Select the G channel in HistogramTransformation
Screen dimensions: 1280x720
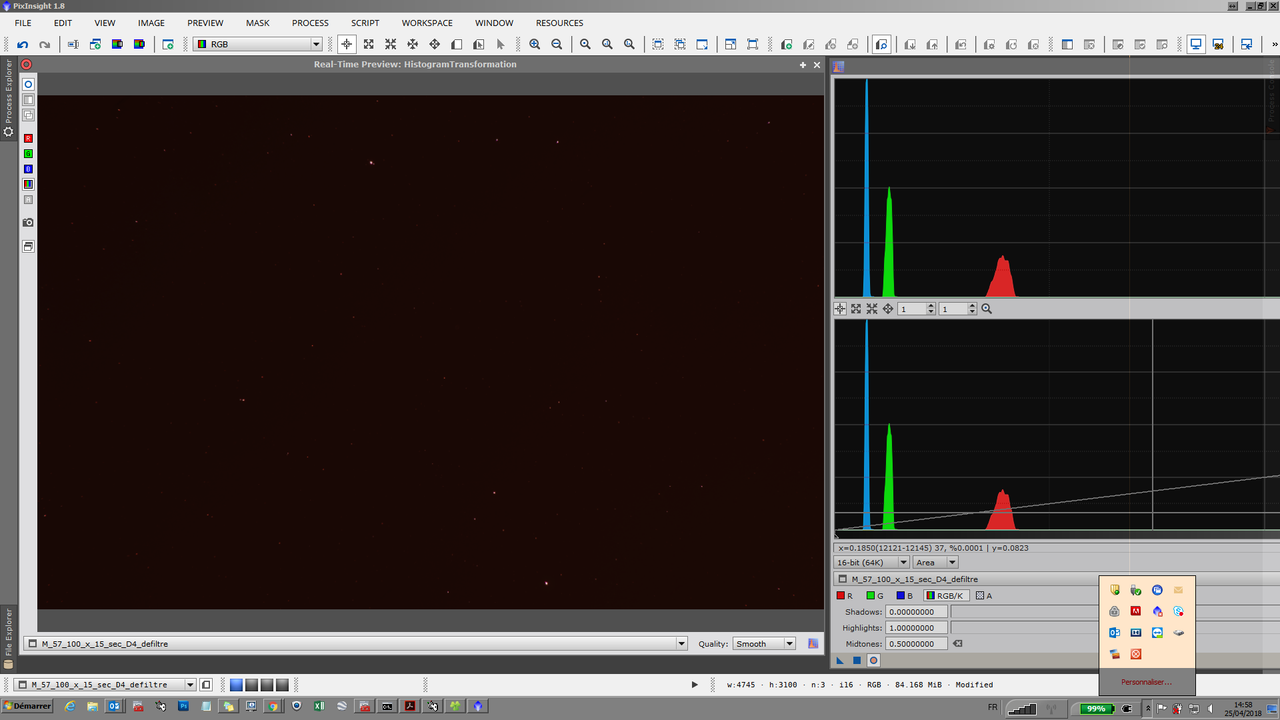pyautogui.click(x=875, y=596)
